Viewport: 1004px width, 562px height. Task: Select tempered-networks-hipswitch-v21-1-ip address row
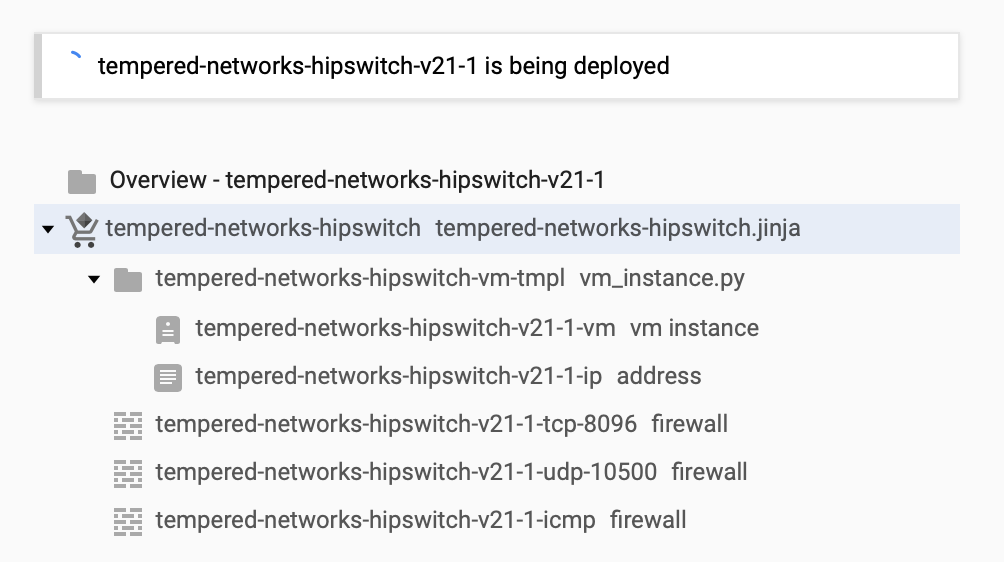[398, 376]
